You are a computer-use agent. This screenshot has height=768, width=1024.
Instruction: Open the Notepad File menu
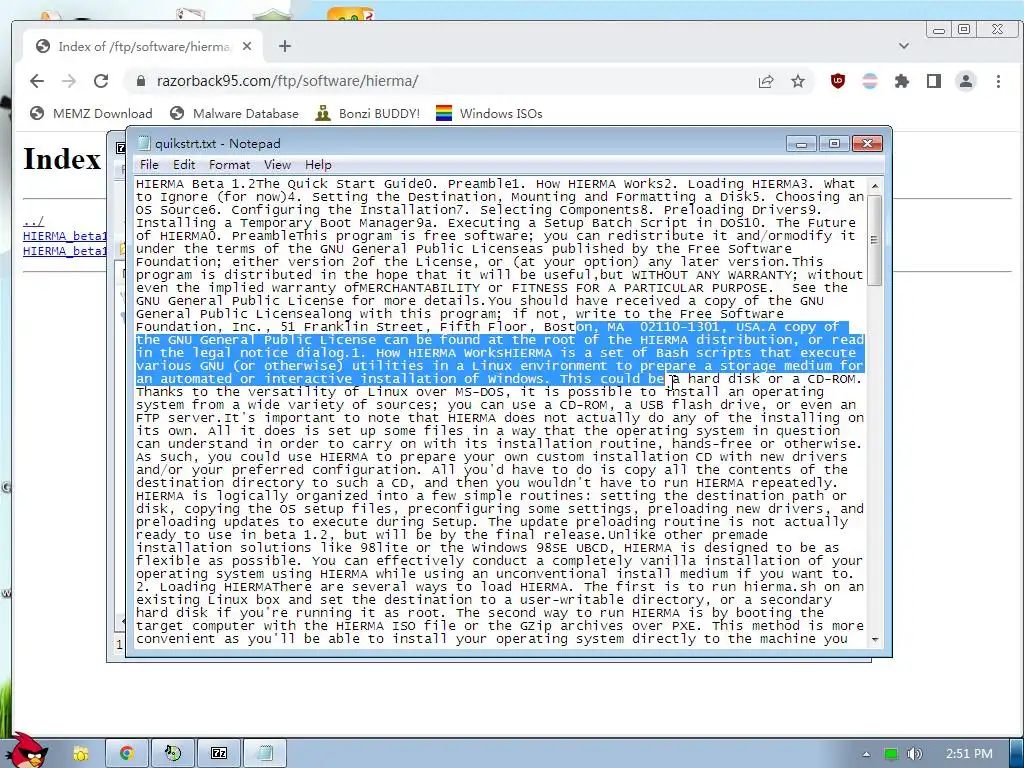(149, 165)
